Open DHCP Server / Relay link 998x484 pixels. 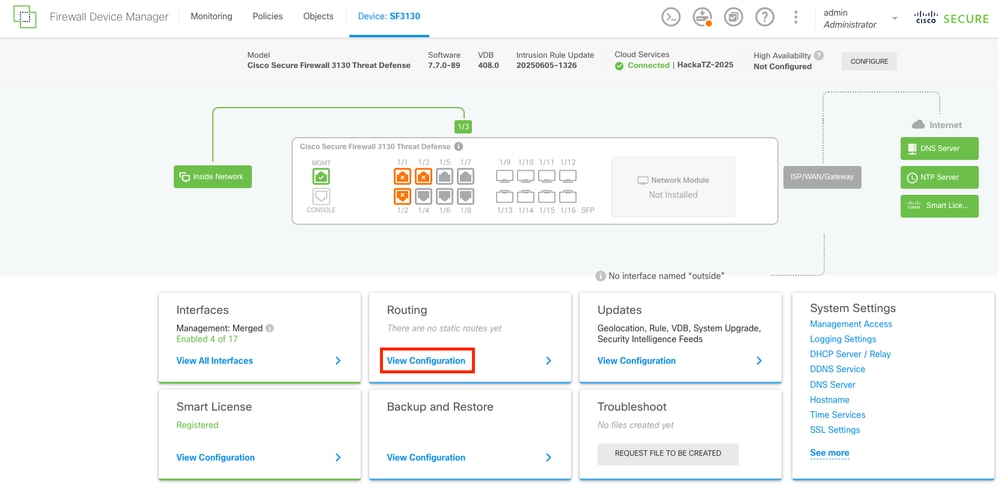click(850, 354)
